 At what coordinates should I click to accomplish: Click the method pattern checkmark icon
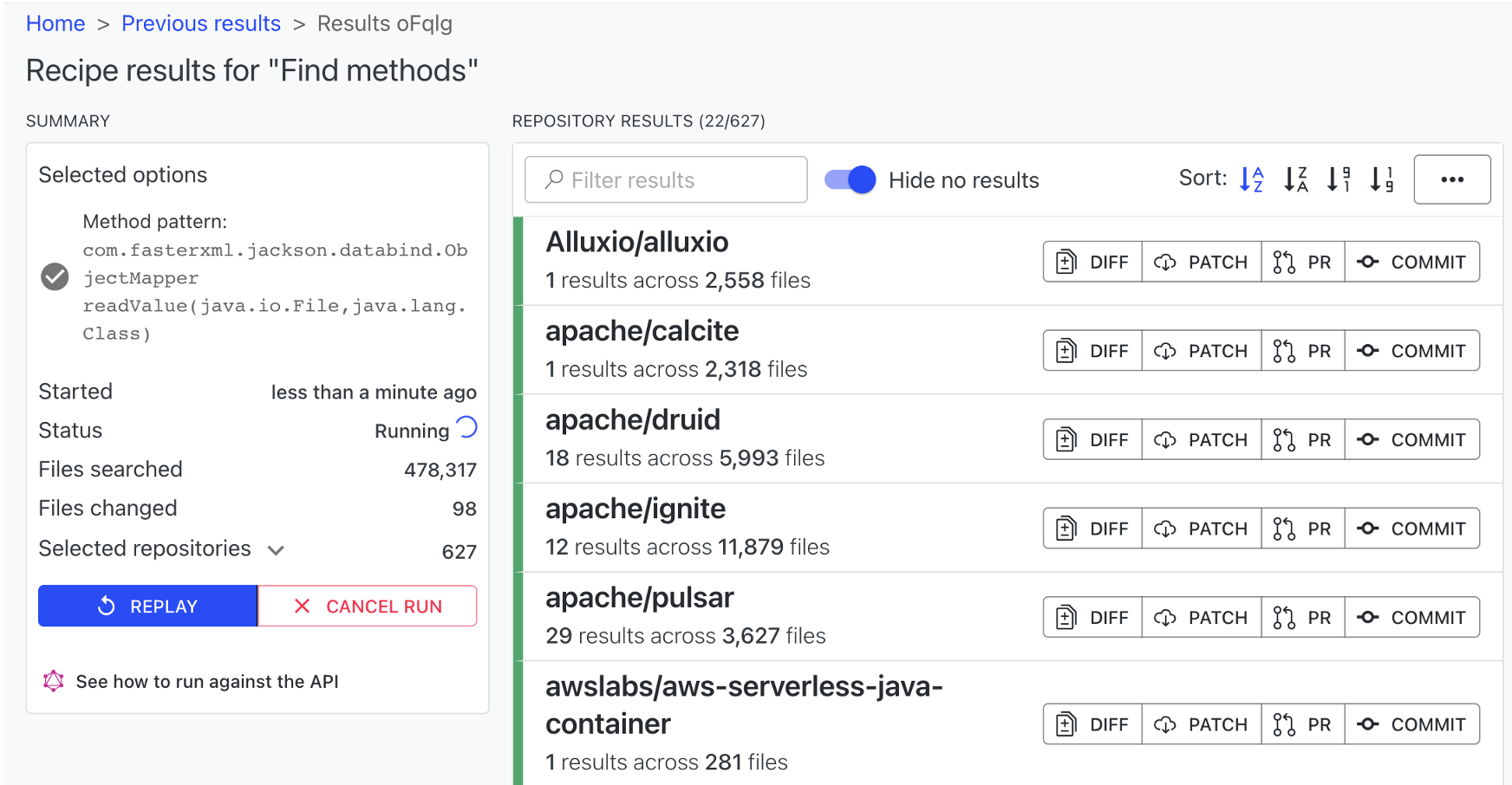click(55, 276)
